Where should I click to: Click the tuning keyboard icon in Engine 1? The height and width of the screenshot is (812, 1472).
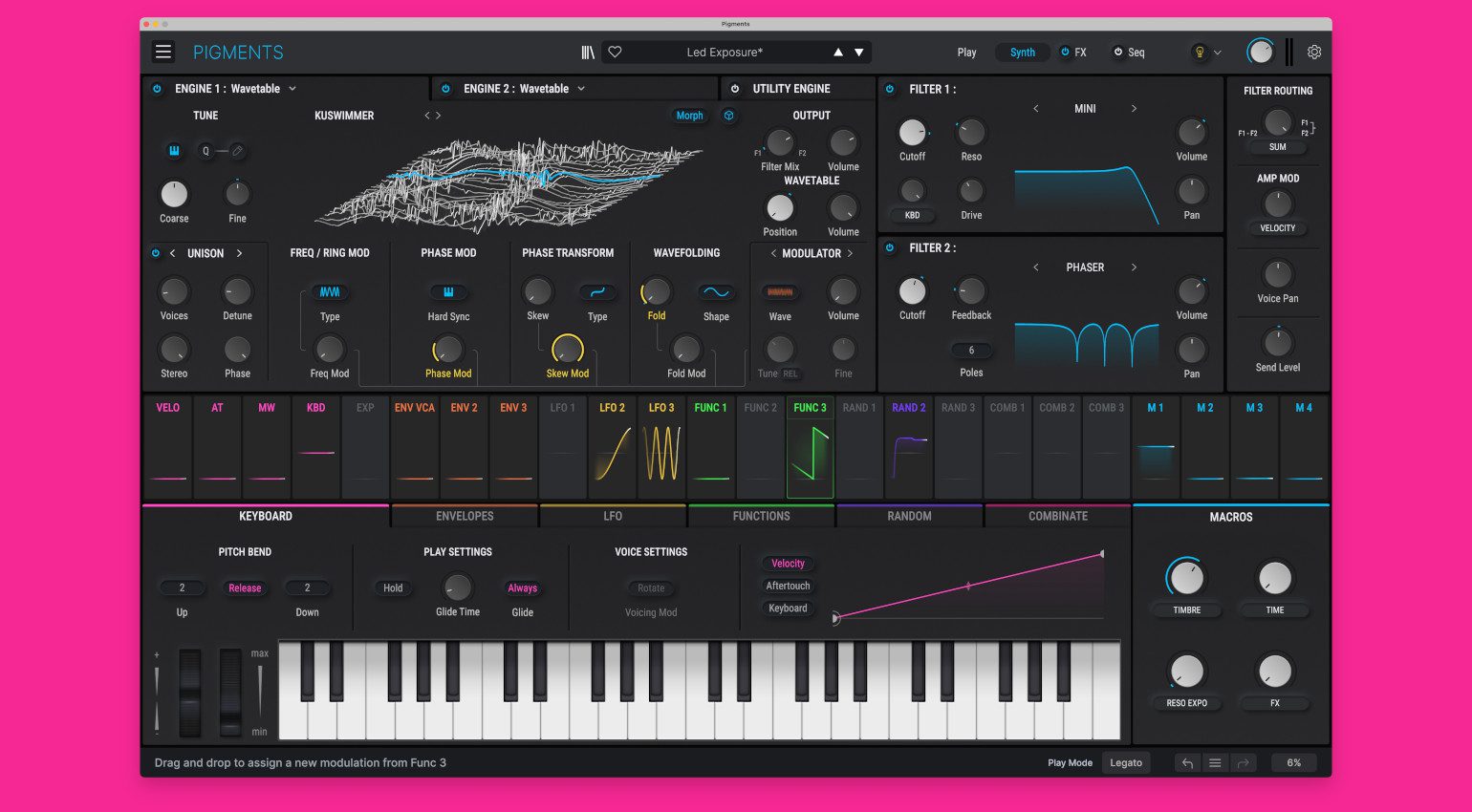[x=174, y=151]
